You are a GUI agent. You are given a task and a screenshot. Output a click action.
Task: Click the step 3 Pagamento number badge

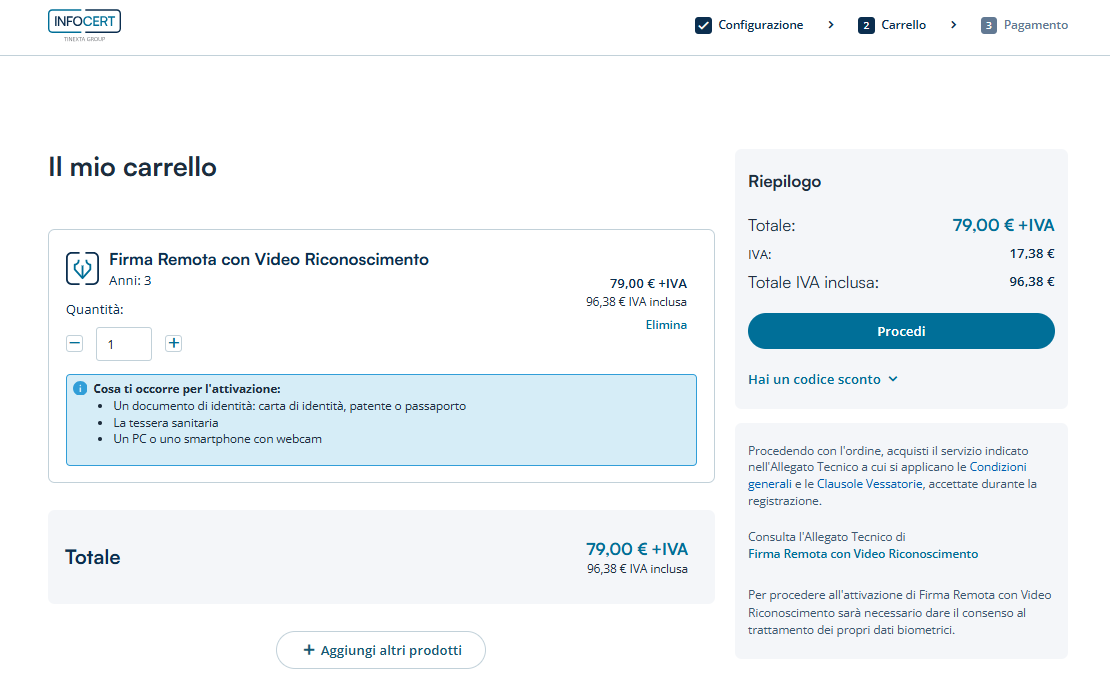[989, 25]
